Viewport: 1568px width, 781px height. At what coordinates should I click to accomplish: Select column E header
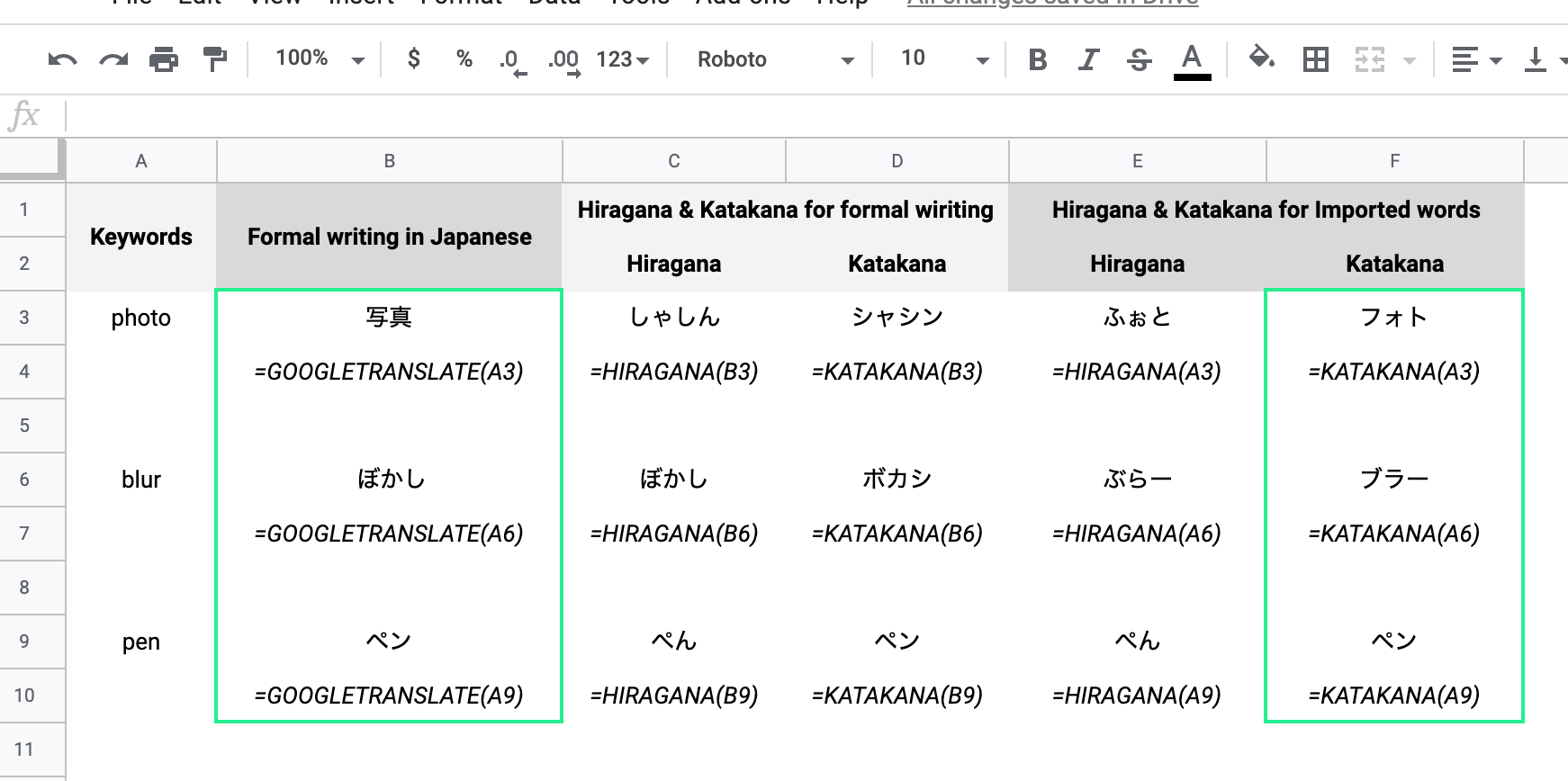point(1138,161)
